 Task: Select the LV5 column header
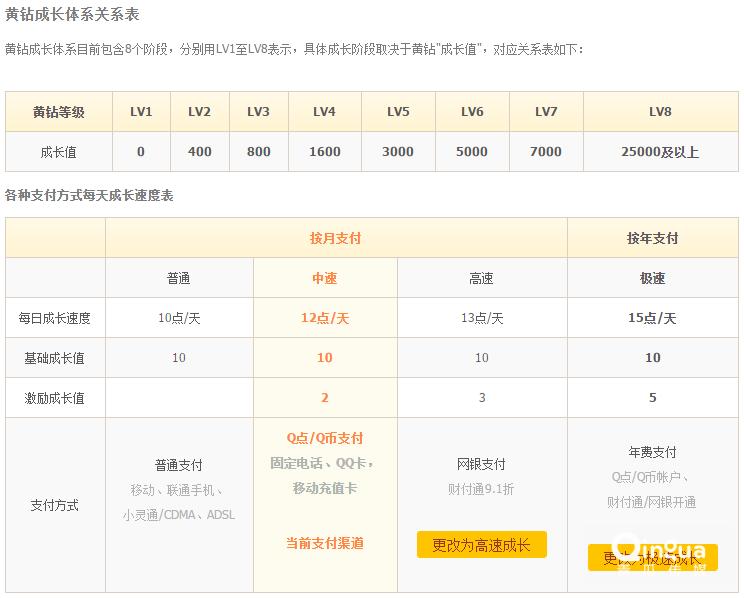398,112
